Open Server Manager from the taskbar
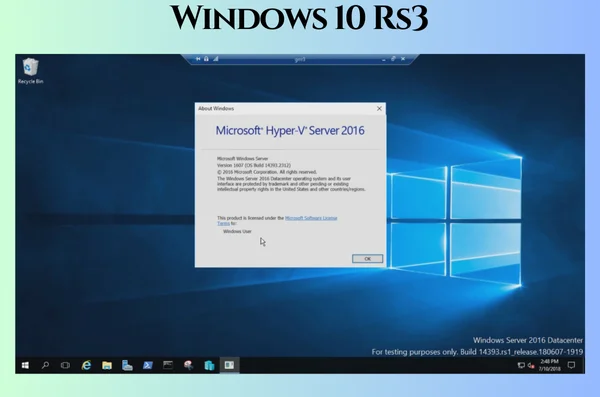Viewport: 600px width, 397px height. 127,365
